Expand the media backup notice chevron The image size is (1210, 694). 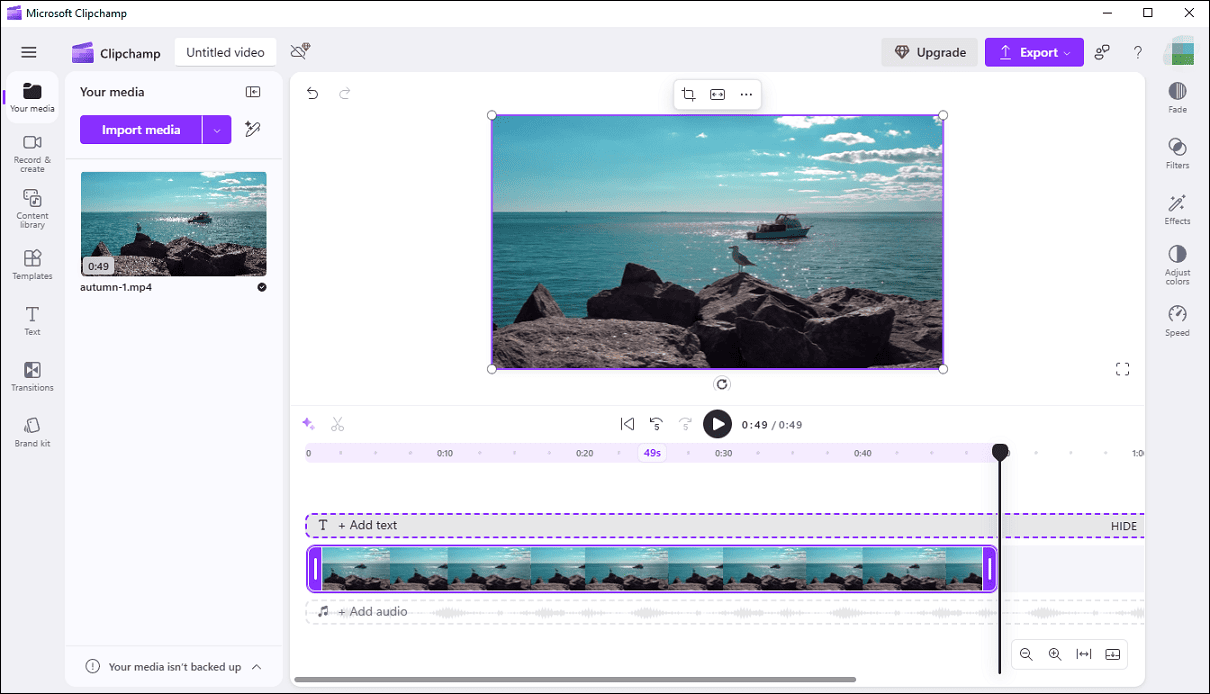(x=256, y=667)
